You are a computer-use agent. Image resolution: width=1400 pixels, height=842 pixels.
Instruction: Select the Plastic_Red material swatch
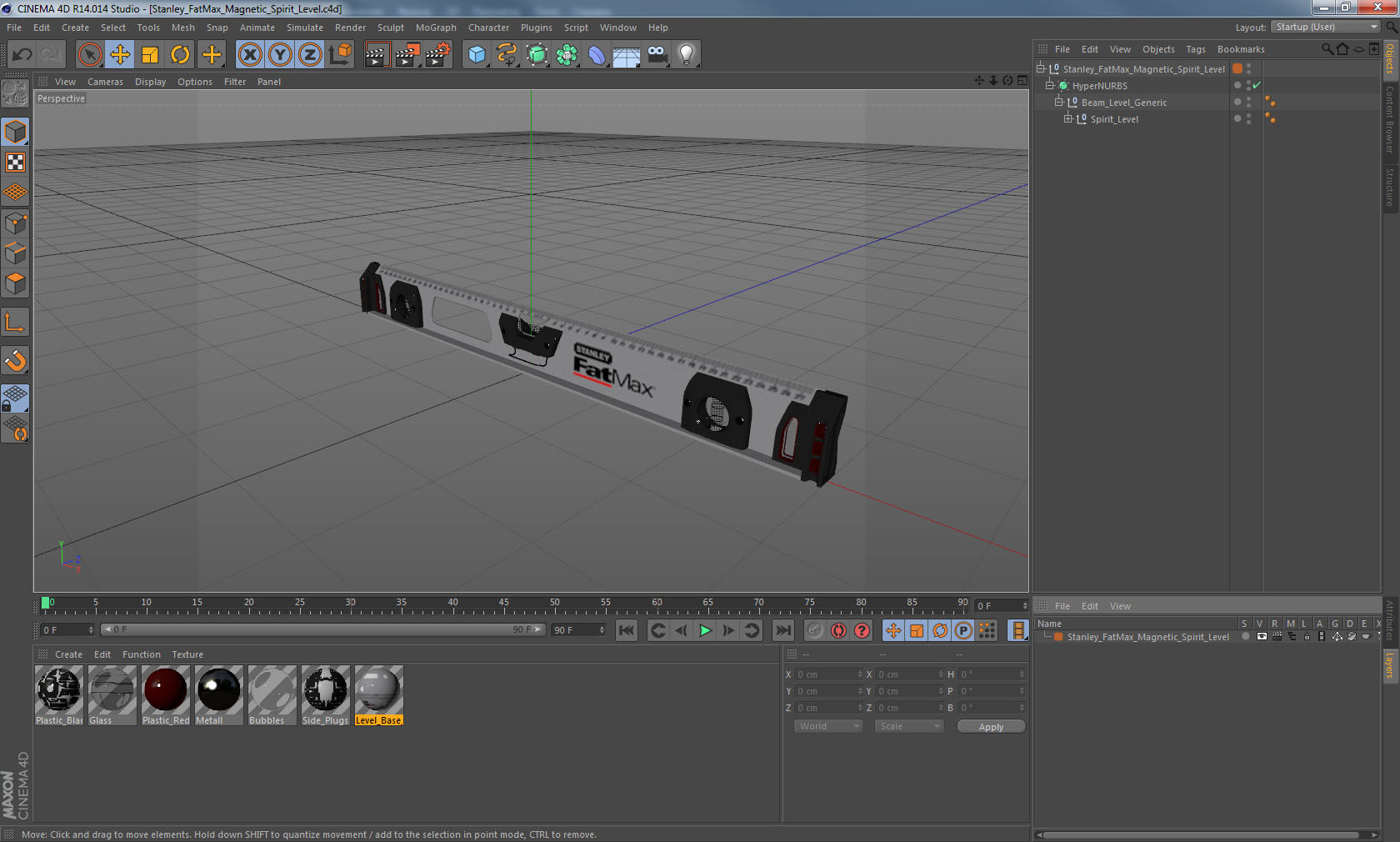pos(166,694)
